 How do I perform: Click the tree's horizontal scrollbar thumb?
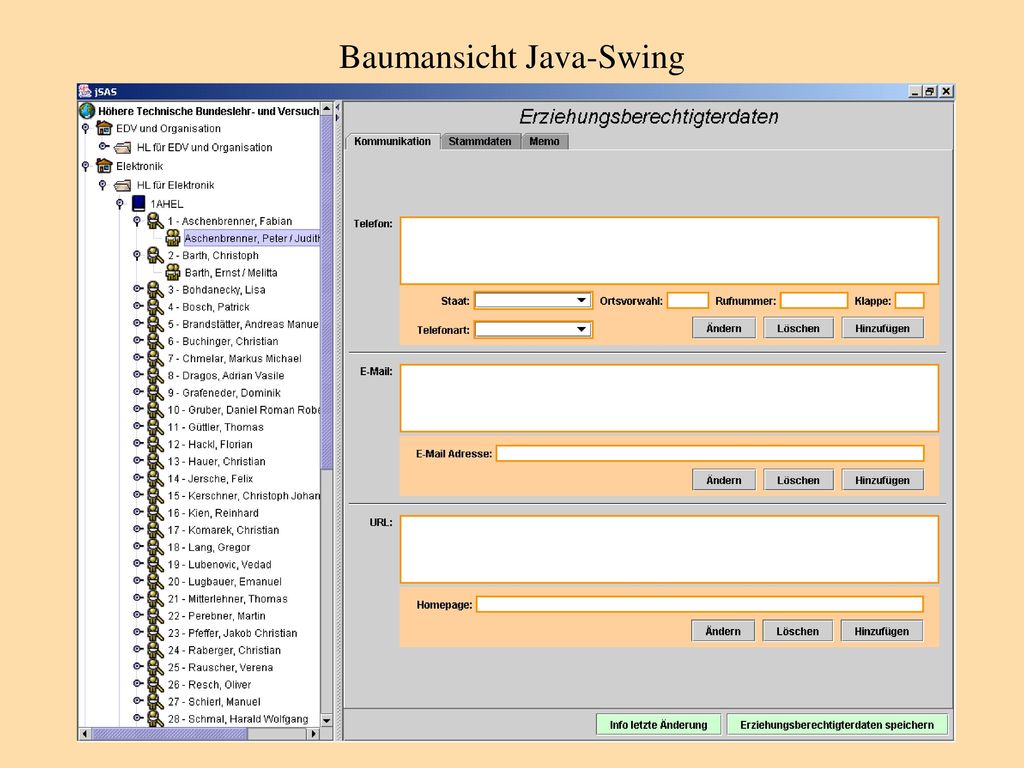pos(169,733)
